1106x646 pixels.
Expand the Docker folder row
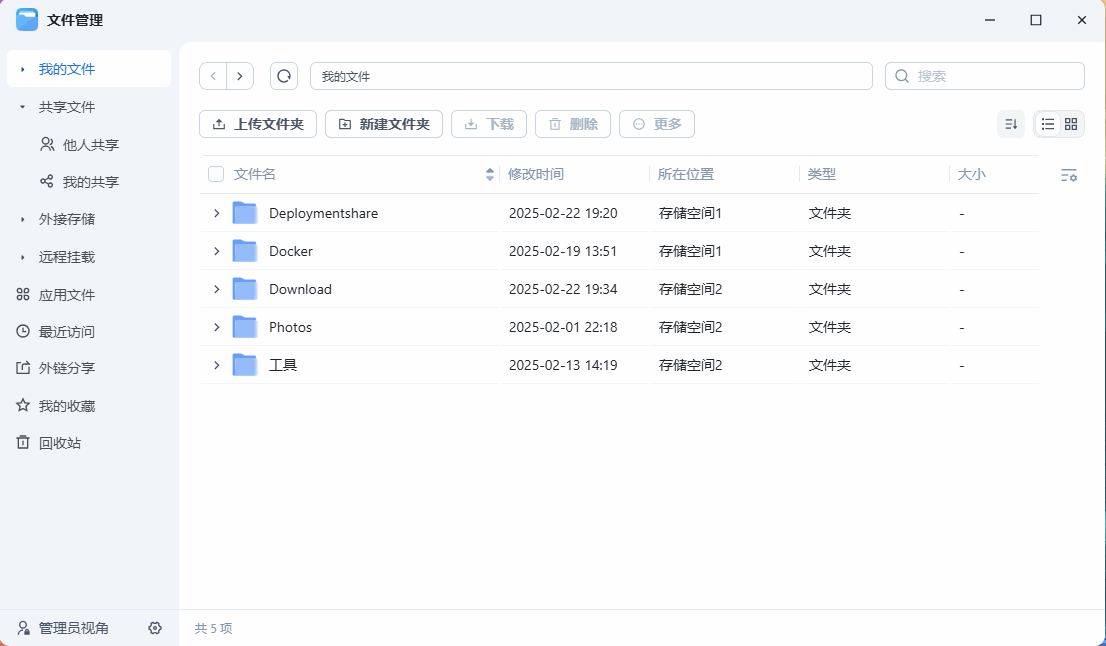tap(217, 251)
